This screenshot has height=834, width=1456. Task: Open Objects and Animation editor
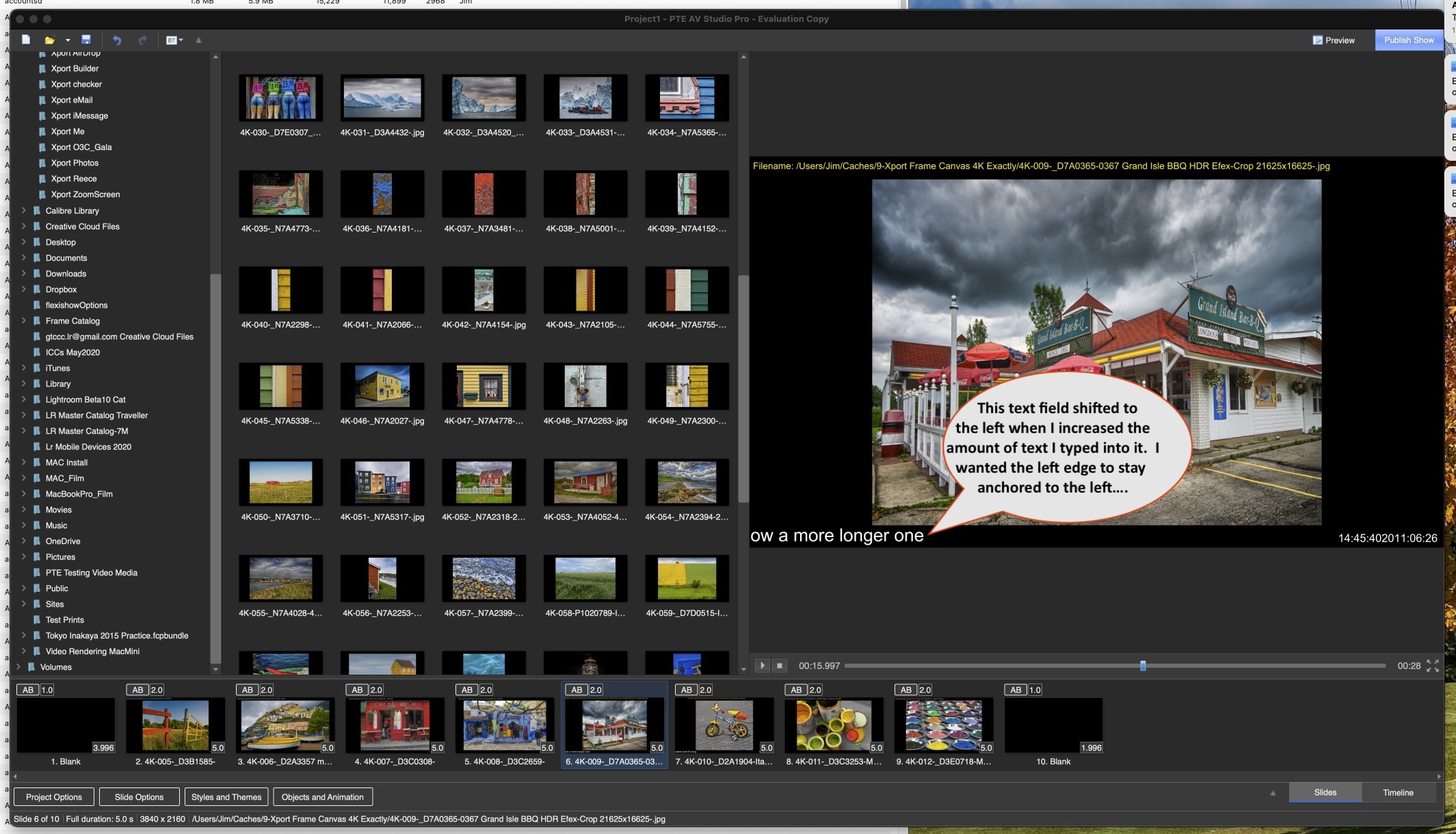point(322,797)
